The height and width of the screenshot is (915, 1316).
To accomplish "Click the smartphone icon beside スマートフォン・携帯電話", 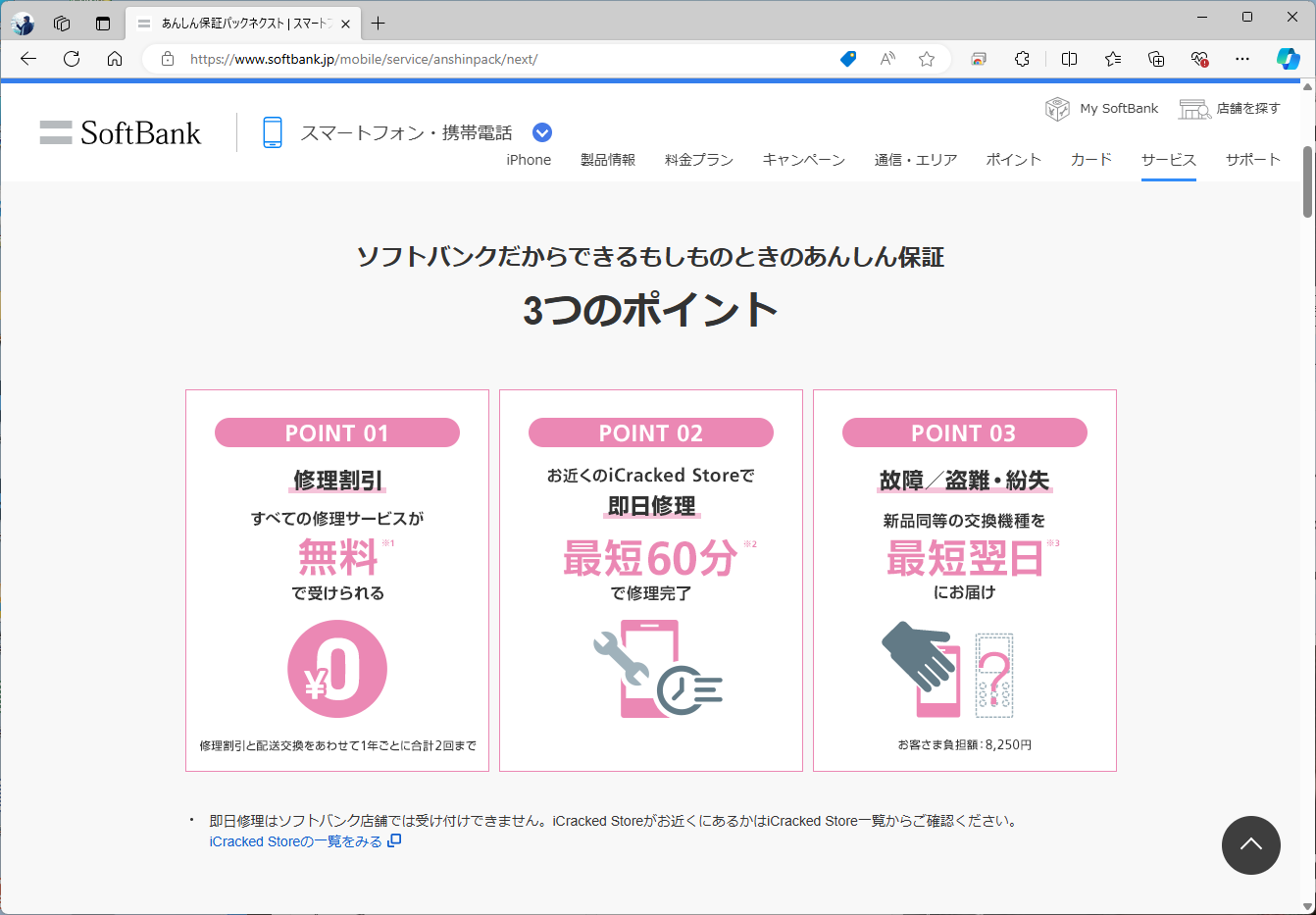I will coord(273,132).
